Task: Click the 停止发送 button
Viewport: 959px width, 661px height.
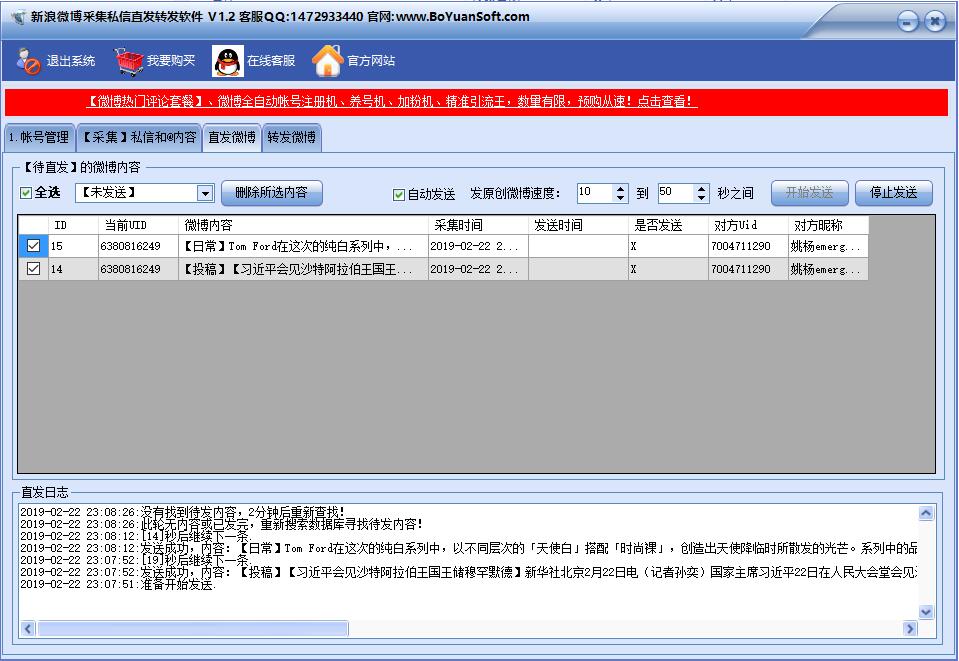Action: [x=894, y=193]
